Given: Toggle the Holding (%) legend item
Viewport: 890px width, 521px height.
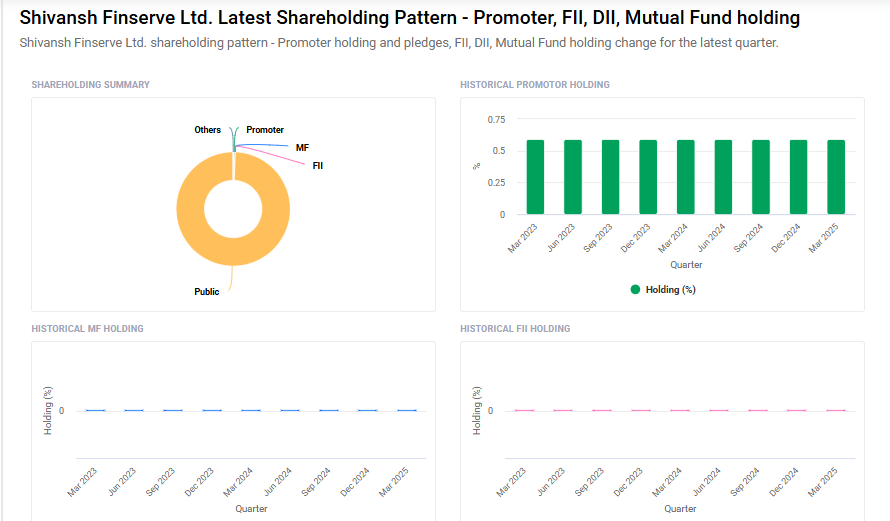Looking at the screenshot, I should 663,289.
